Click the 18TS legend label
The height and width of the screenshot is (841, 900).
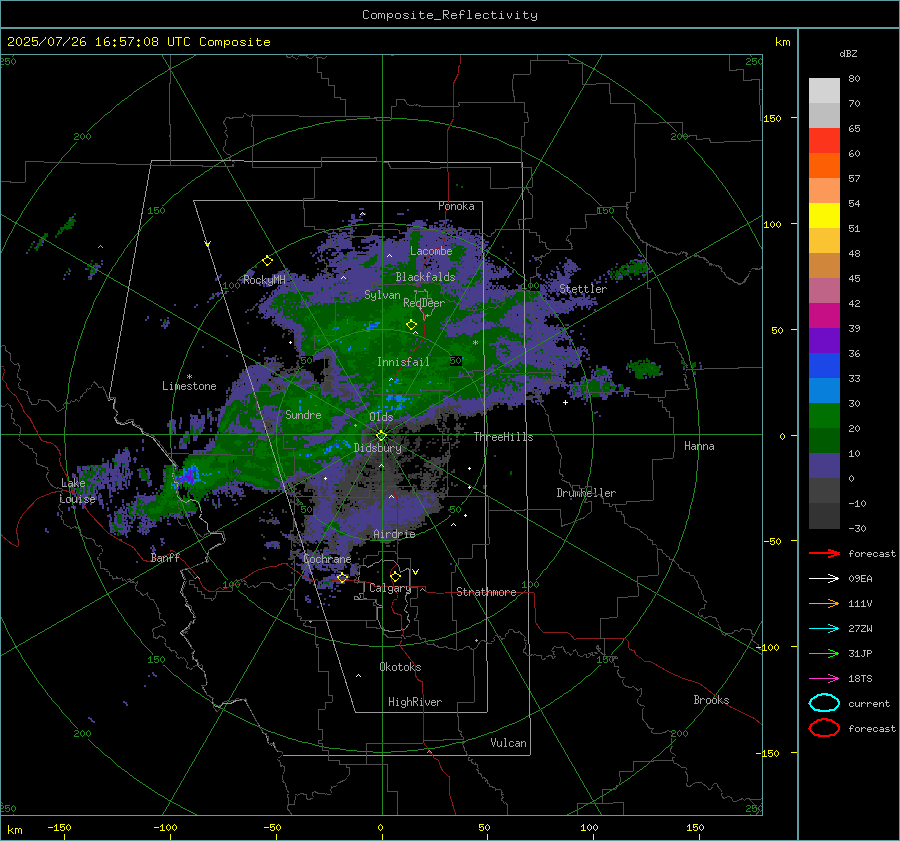(x=860, y=679)
